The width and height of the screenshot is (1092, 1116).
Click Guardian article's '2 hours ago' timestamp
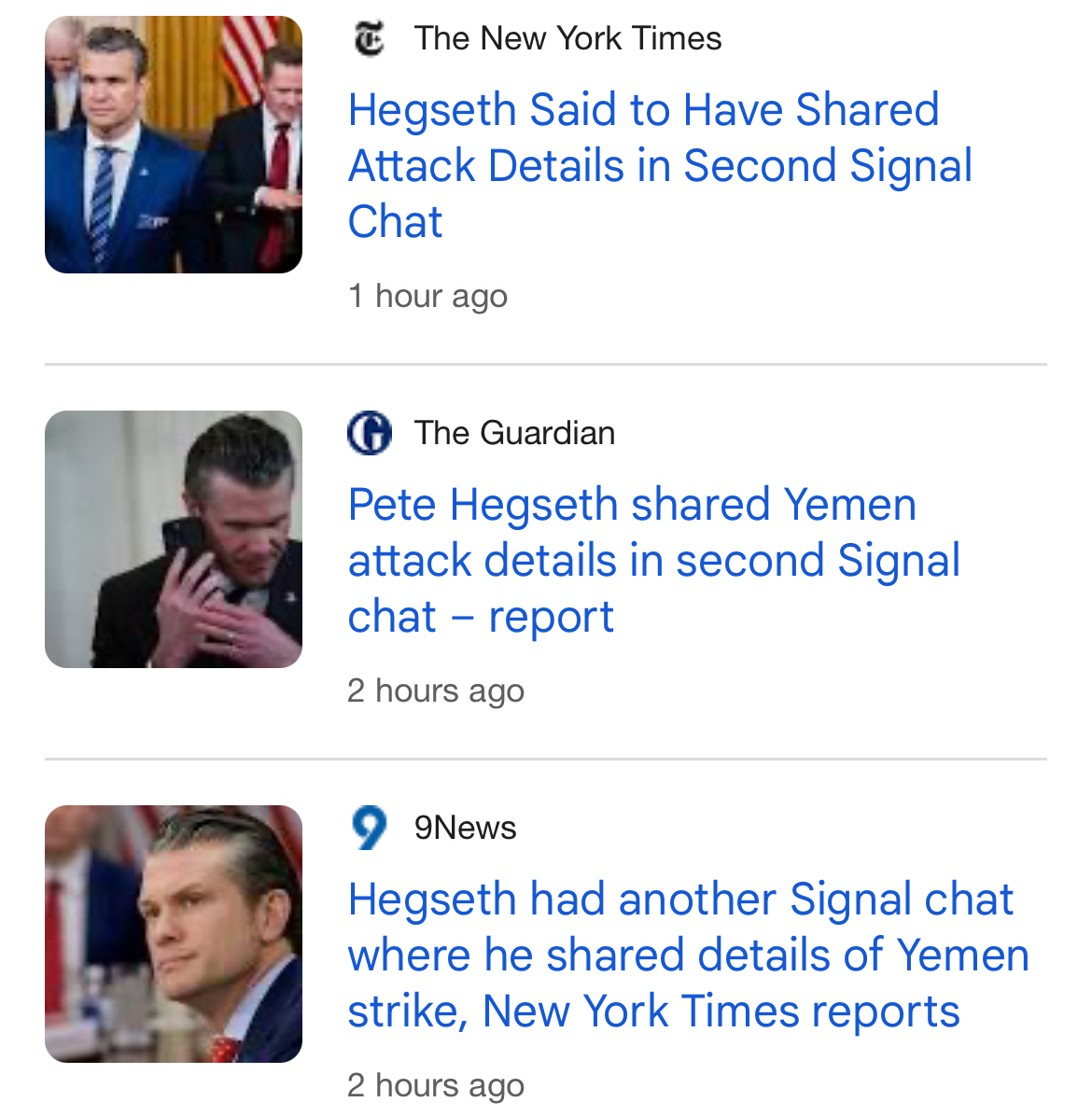click(436, 691)
